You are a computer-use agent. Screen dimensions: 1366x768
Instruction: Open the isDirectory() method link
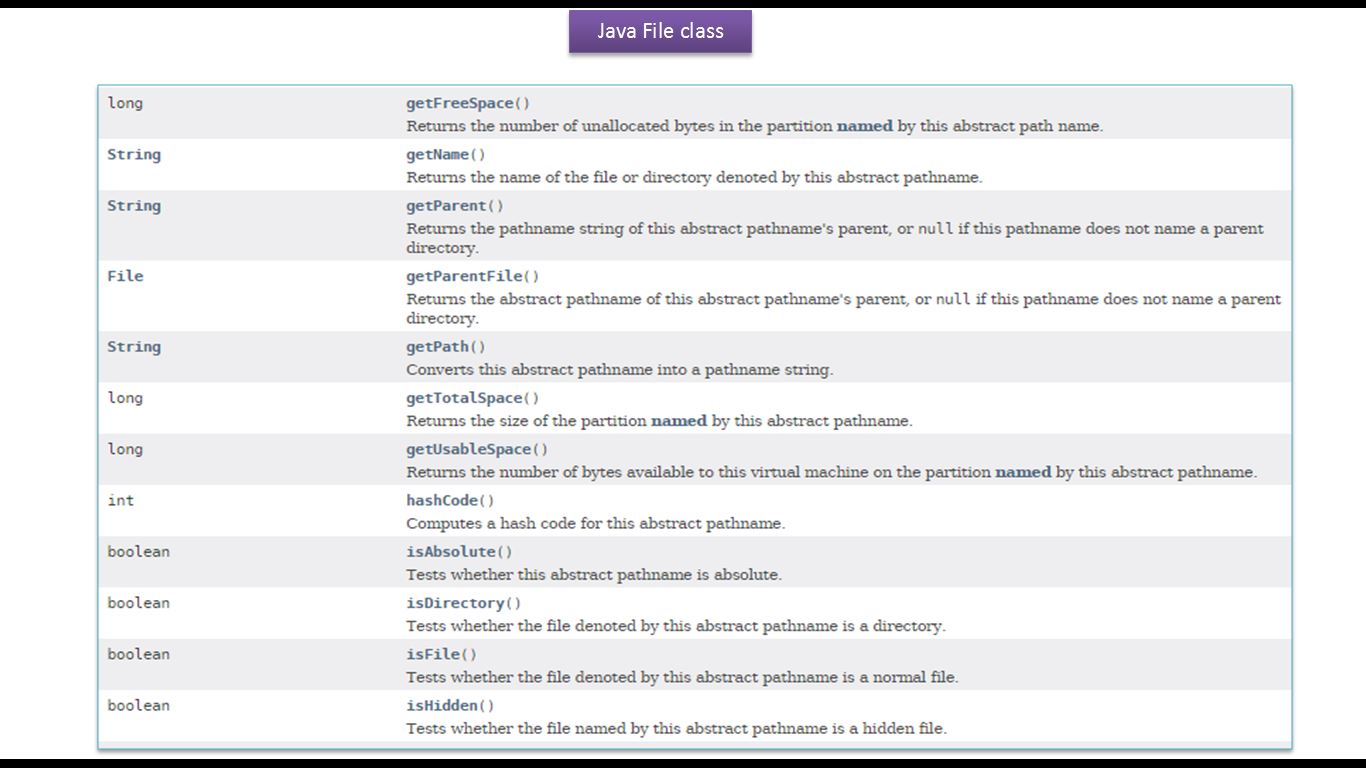point(458,603)
